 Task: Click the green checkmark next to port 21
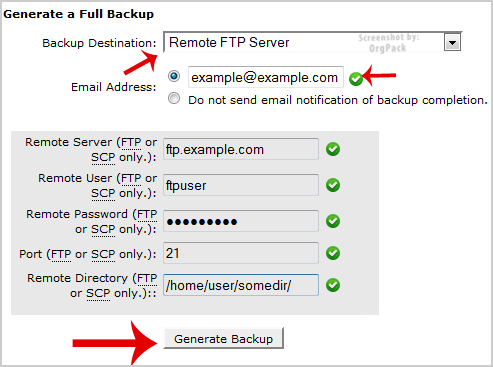pyautogui.click(x=333, y=253)
